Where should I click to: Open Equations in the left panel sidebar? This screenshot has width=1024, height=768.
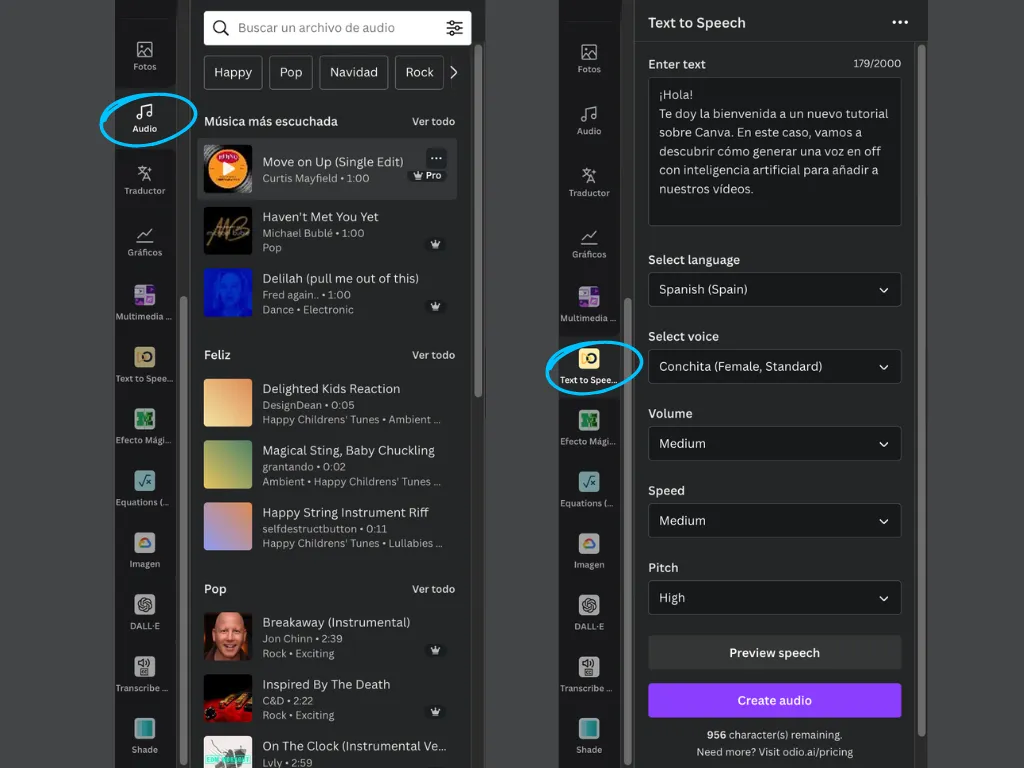[x=144, y=488]
